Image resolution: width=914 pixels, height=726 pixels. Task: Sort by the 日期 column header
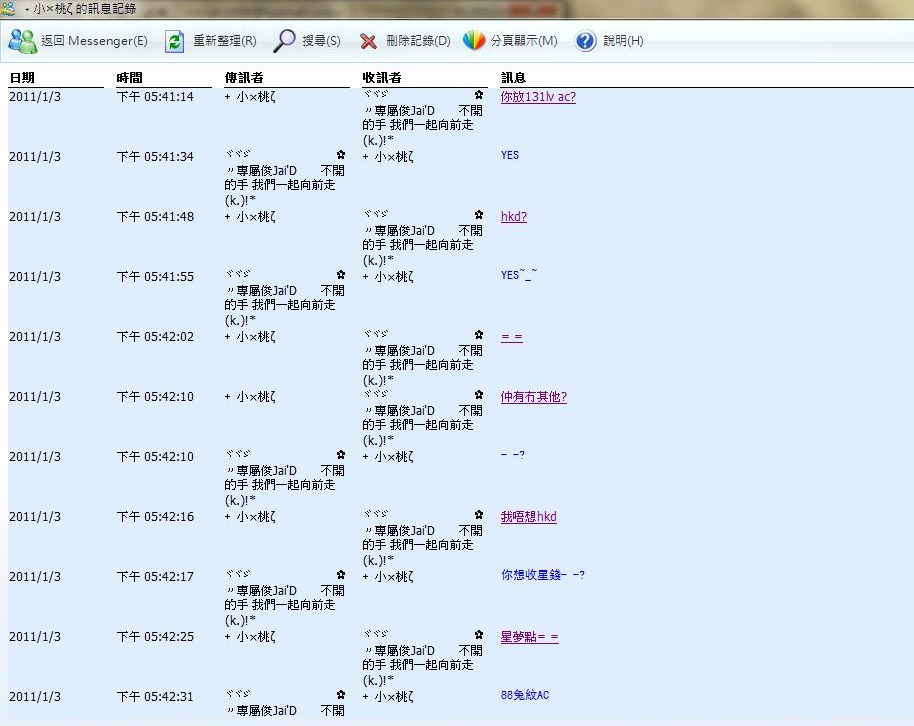(x=22, y=78)
